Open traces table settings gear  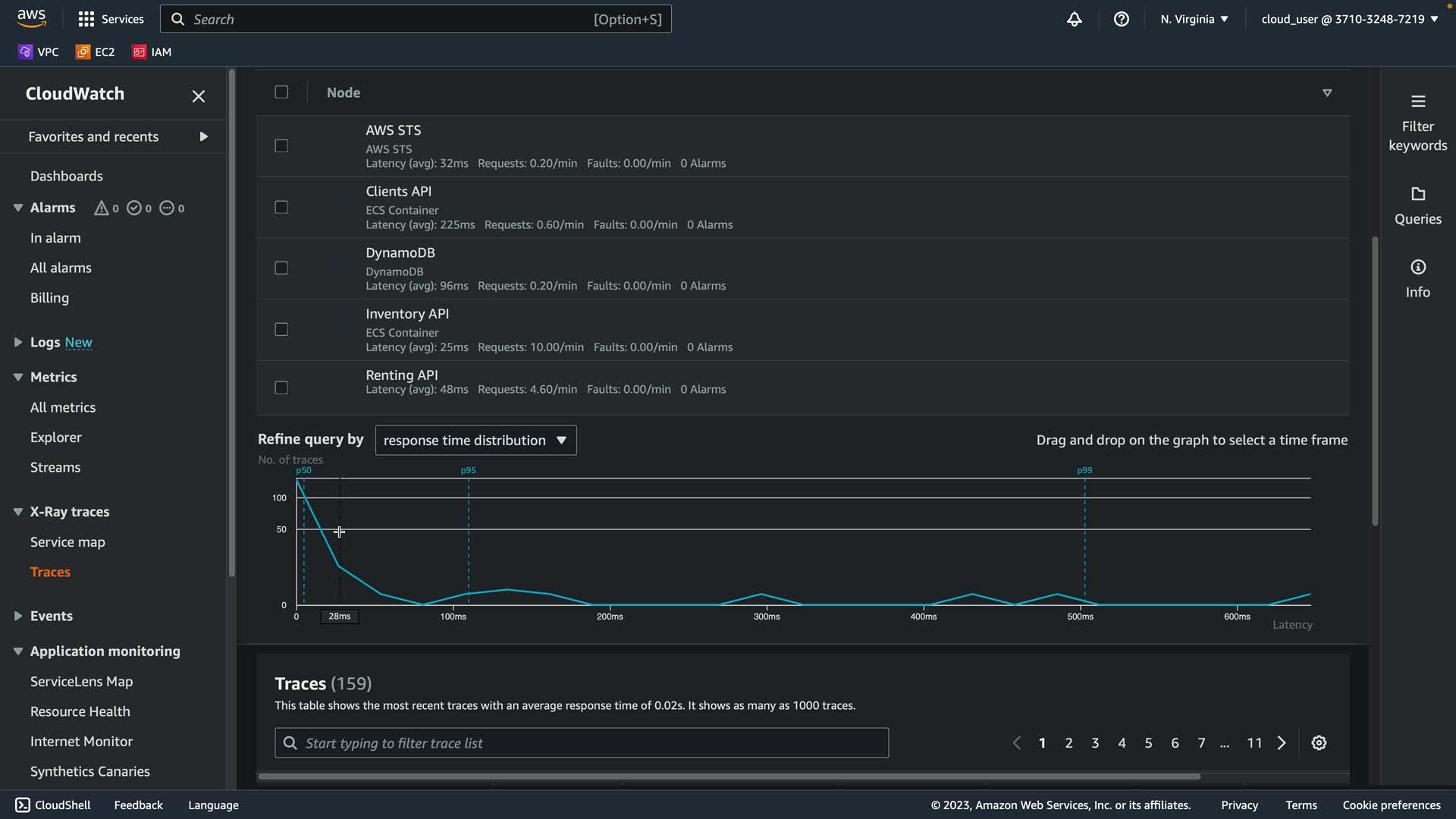point(1319,743)
